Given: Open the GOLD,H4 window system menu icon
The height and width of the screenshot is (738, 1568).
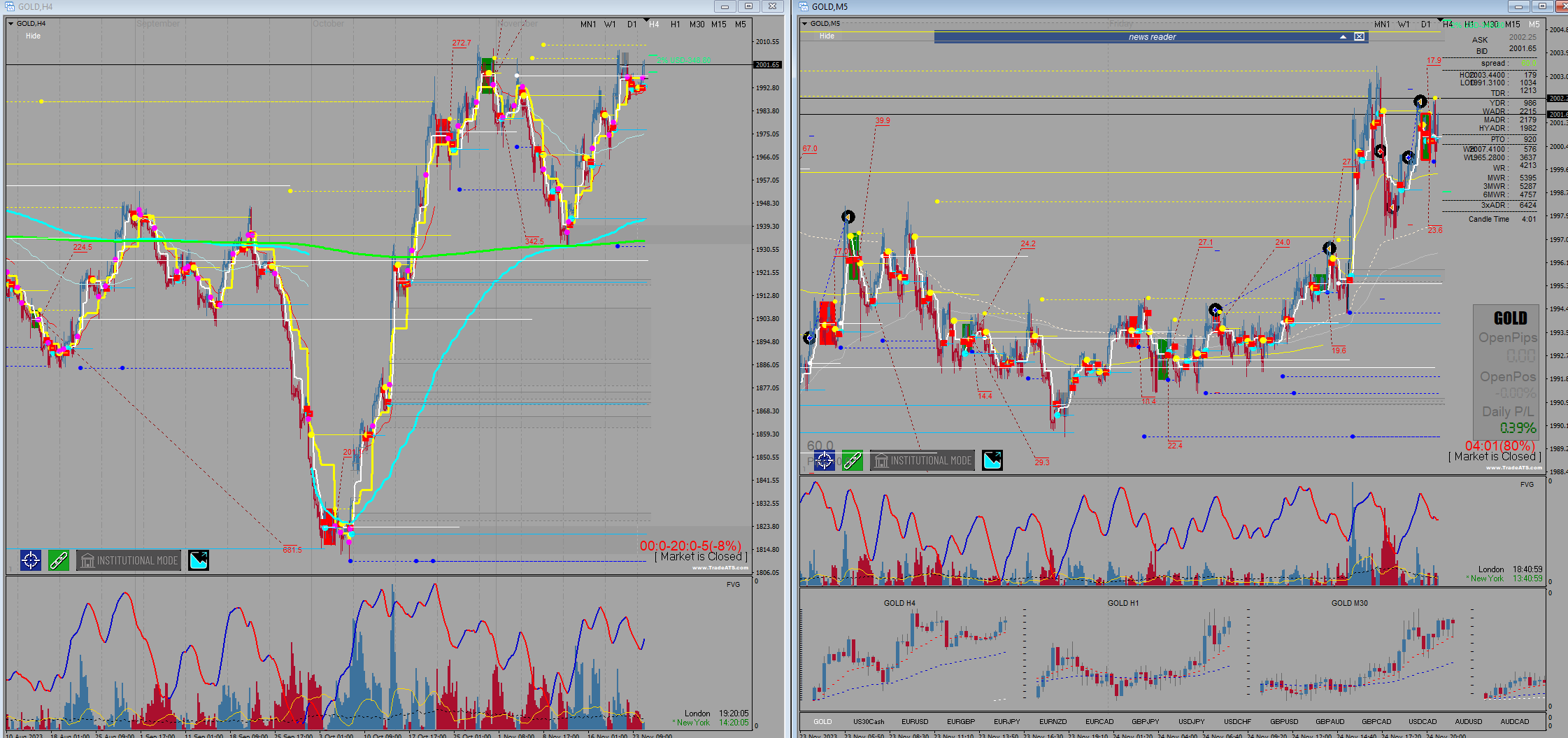Looking at the screenshot, I should pos(10,6).
